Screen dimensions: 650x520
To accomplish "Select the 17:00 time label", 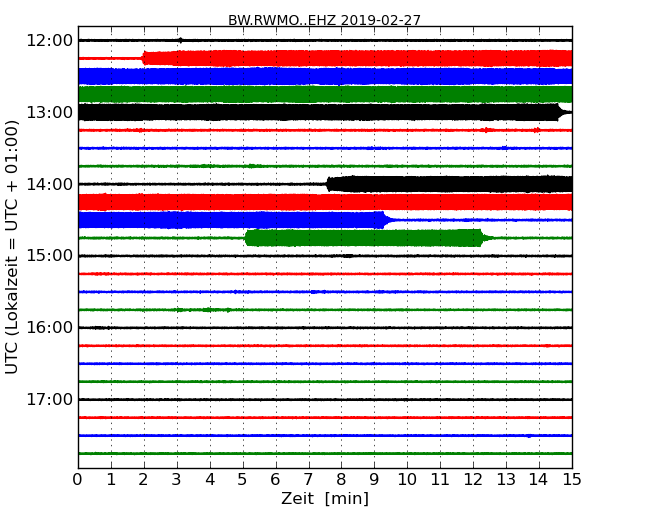I will (x=49, y=399).
